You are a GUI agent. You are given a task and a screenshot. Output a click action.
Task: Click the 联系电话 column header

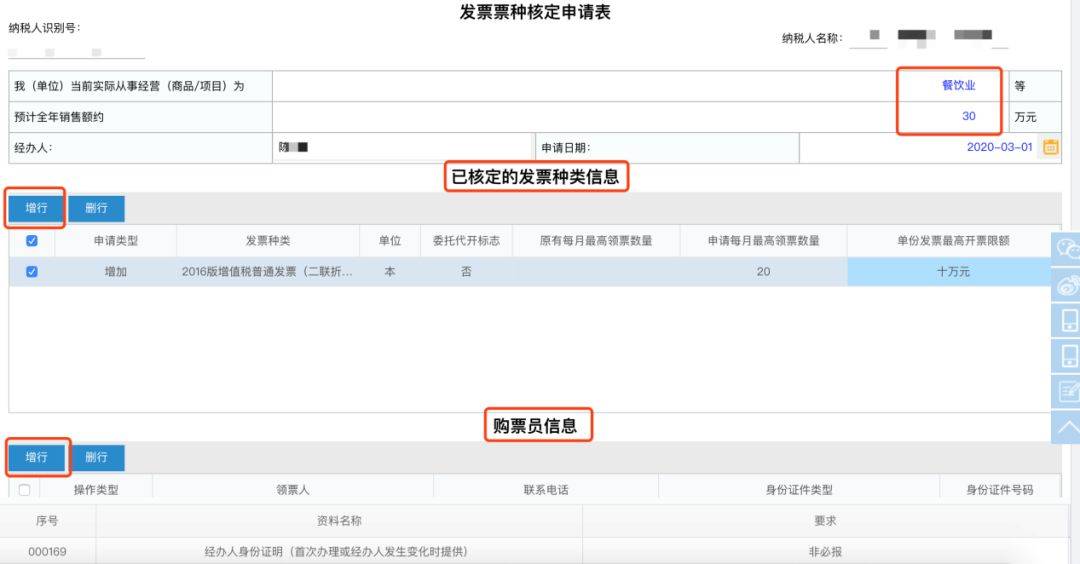pos(546,490)
